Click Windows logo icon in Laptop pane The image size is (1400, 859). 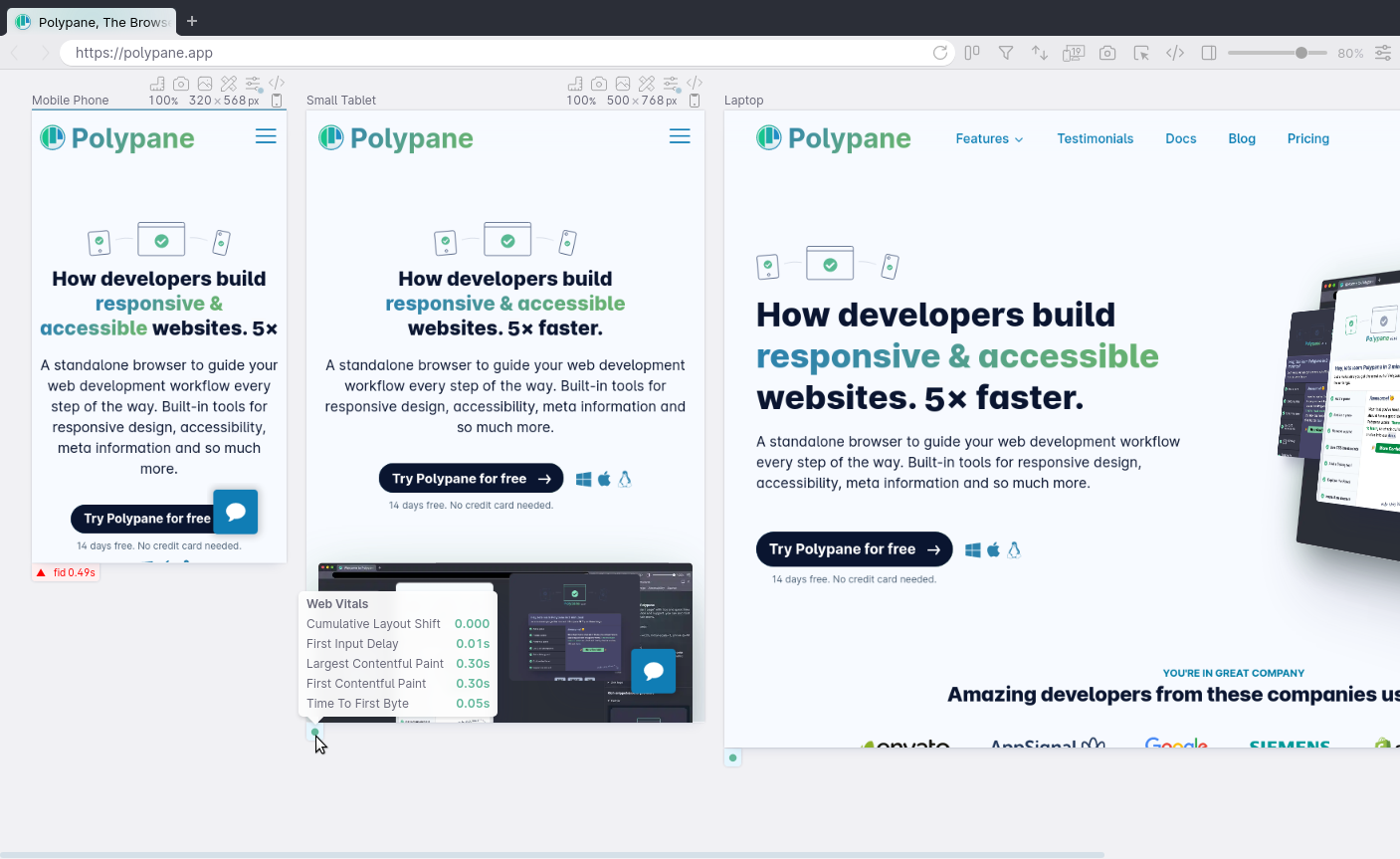pyautogui.click(x=973, y=549)
